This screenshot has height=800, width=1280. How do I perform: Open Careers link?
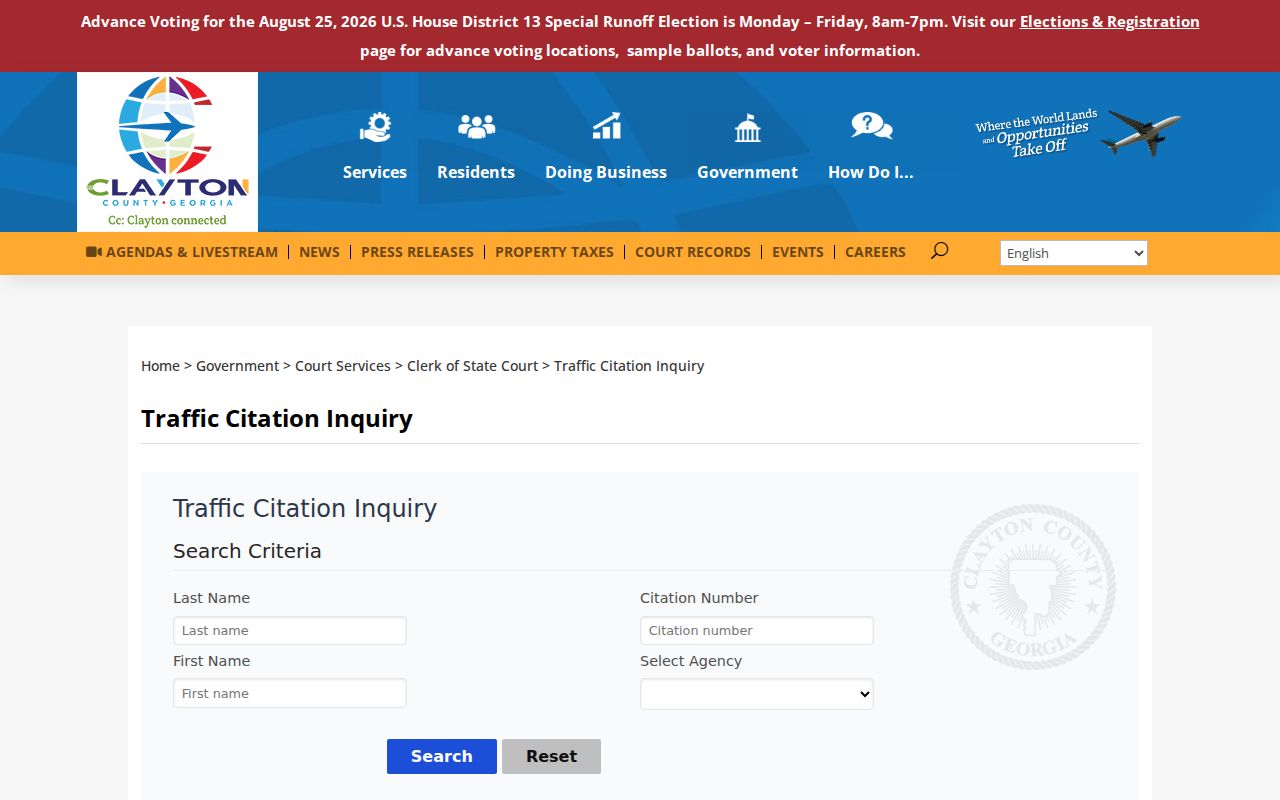[x=875, y=252]
